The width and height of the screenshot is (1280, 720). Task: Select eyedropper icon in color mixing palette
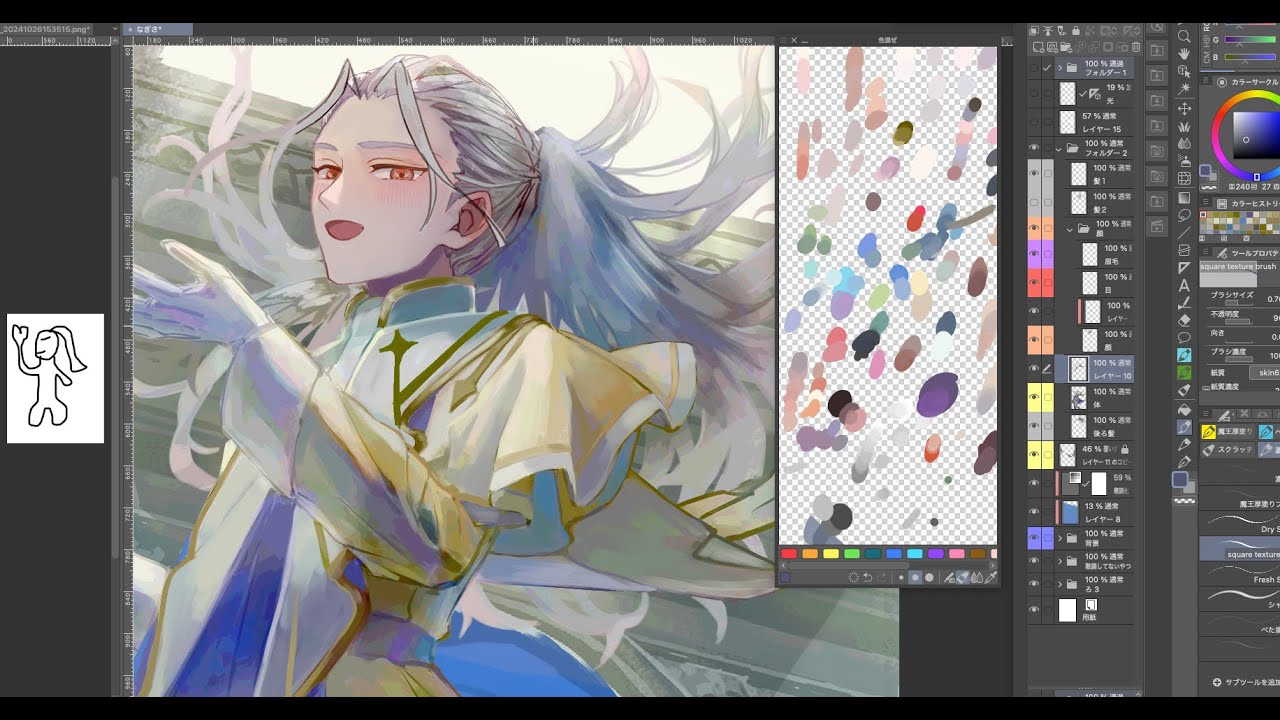pos(990,577)
